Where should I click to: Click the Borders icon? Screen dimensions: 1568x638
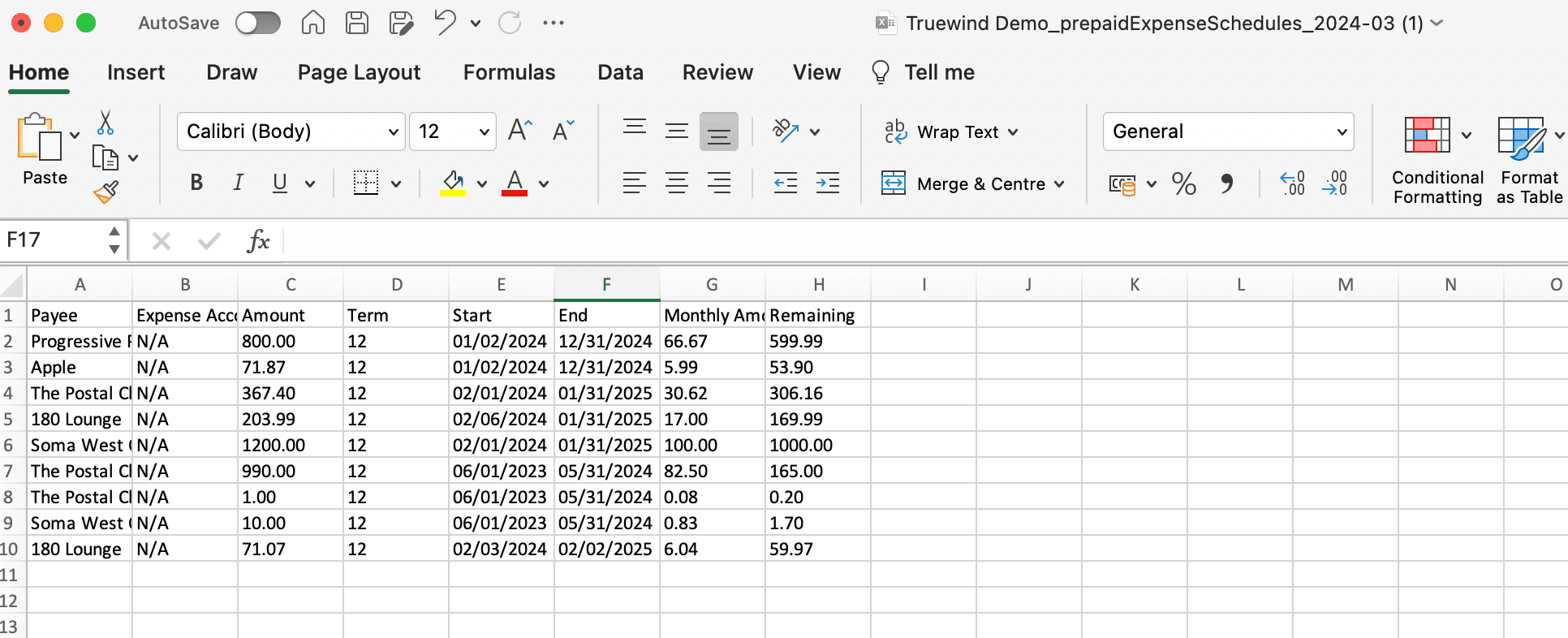[366, 183]
